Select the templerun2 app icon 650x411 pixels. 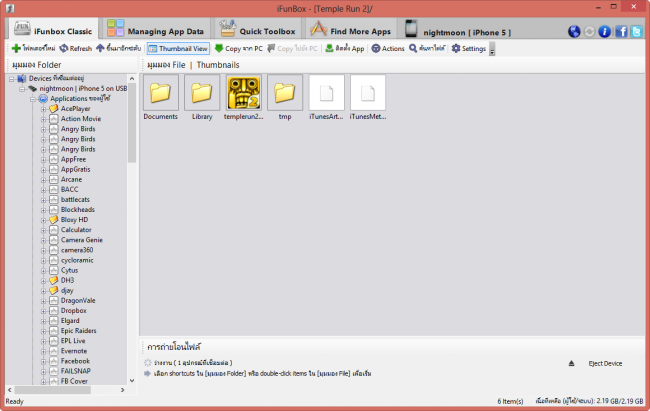[x=243, y=98]
